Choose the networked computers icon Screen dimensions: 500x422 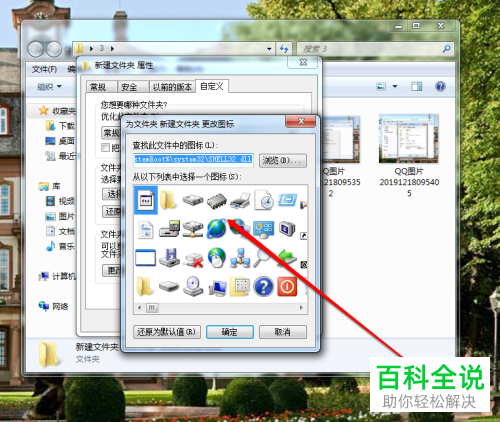pos(240,258)
